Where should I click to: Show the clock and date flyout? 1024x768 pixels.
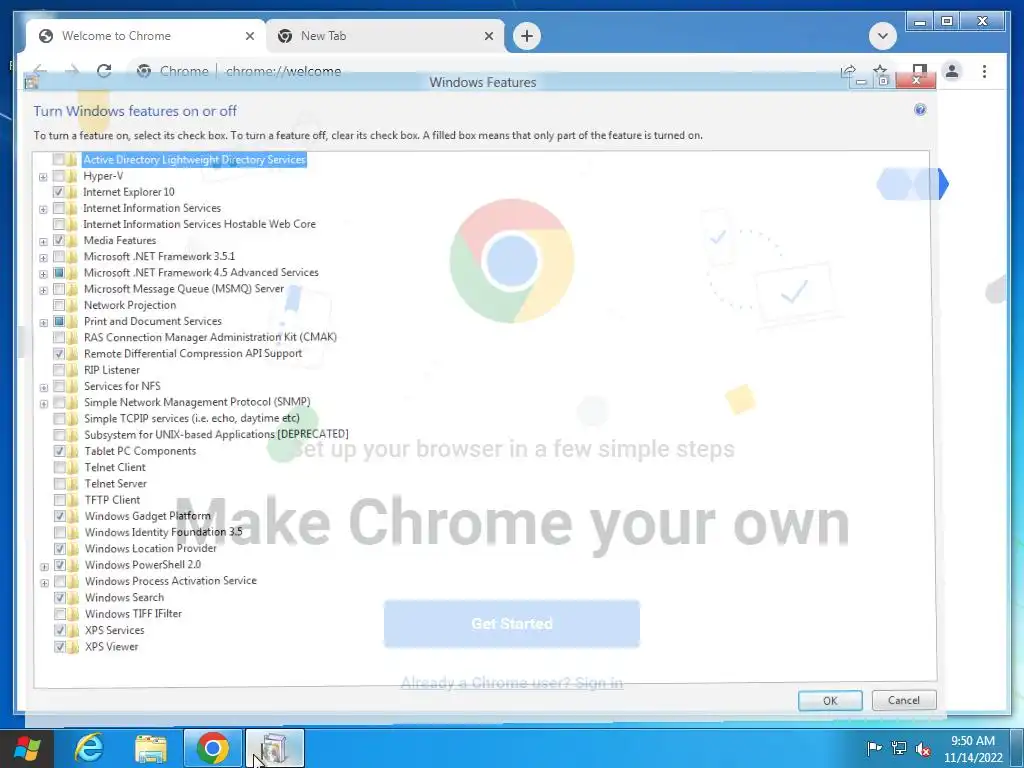click(x=973, y=749)
